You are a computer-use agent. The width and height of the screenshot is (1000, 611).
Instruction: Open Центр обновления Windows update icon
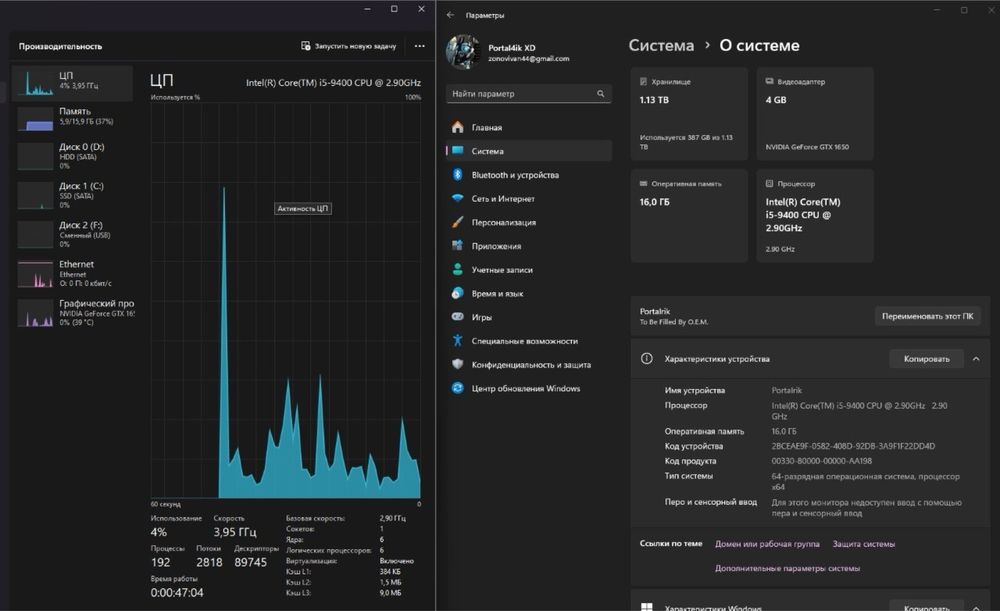tap(457, 388)
